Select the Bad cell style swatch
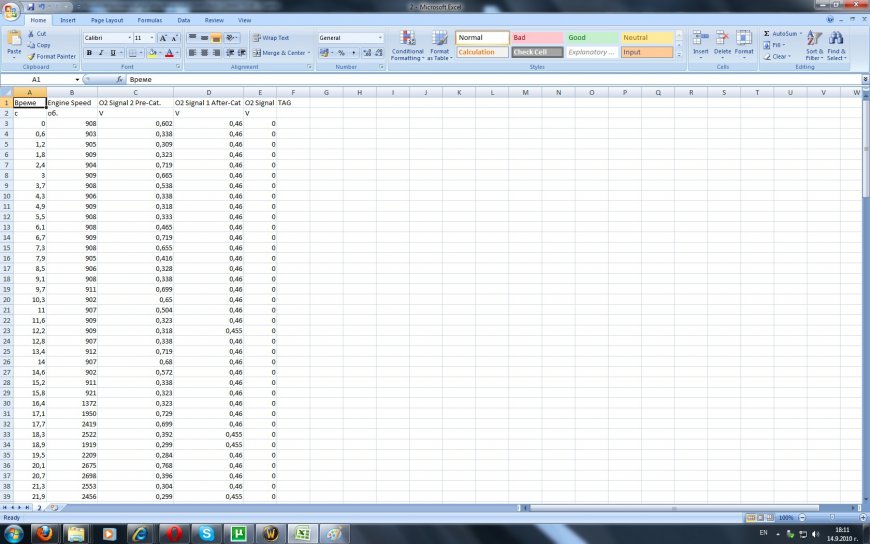This screenshot has height=544, width=870. [537, 38]
